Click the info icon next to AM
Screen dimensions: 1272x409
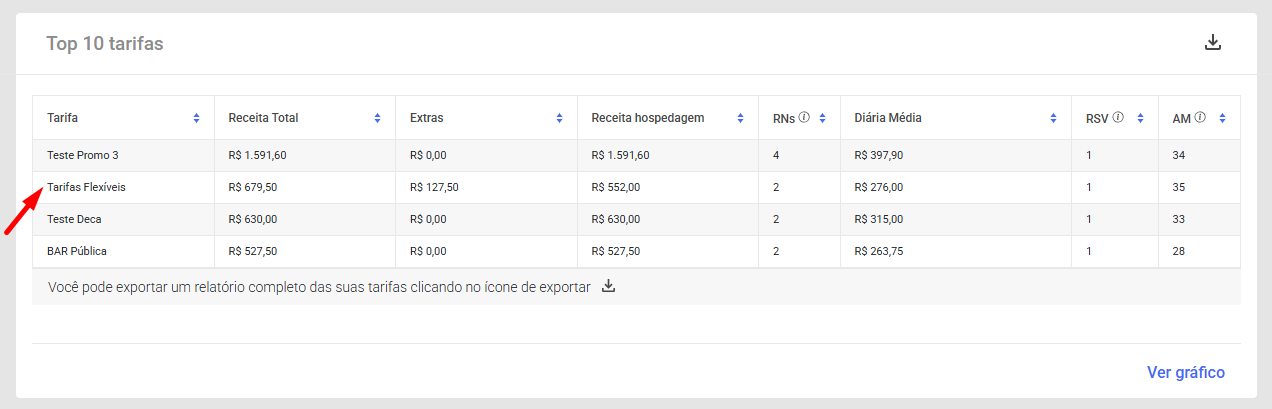click(x=1199, y=117)
